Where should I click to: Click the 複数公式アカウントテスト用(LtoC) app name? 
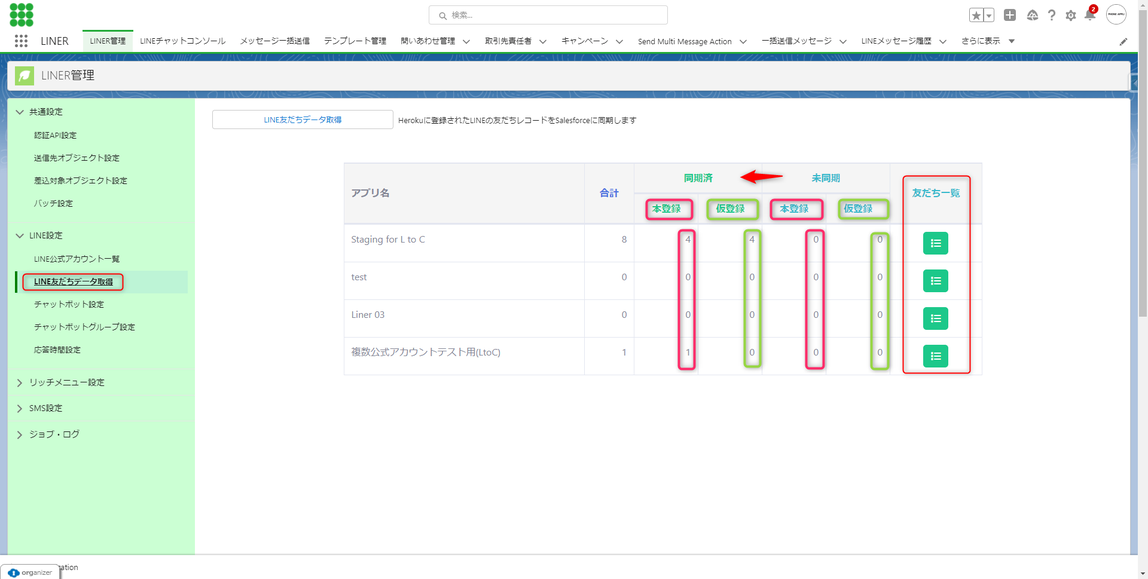[425, 352]
